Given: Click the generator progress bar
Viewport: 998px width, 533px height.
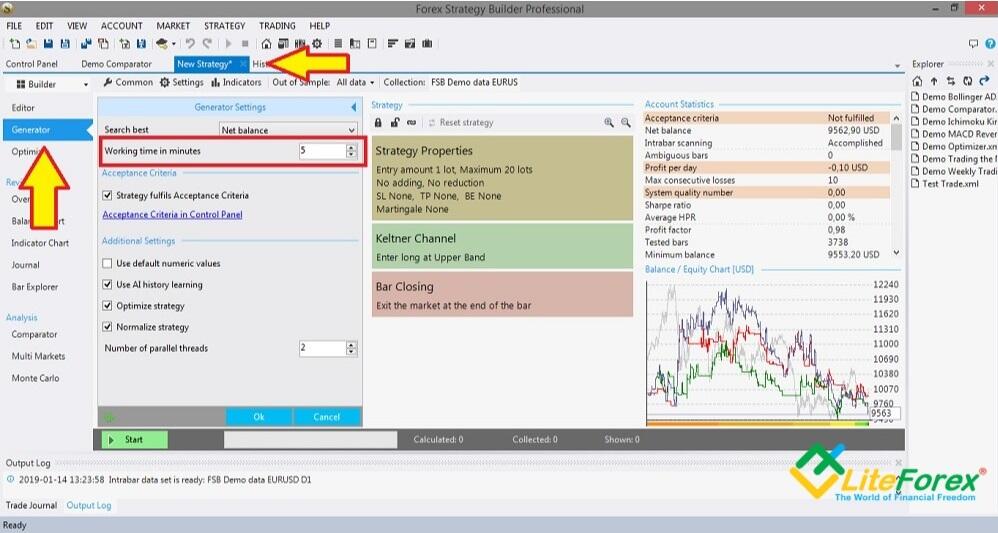Looking at the screenshot, I should pyautogui.click(x=311, y=439).
